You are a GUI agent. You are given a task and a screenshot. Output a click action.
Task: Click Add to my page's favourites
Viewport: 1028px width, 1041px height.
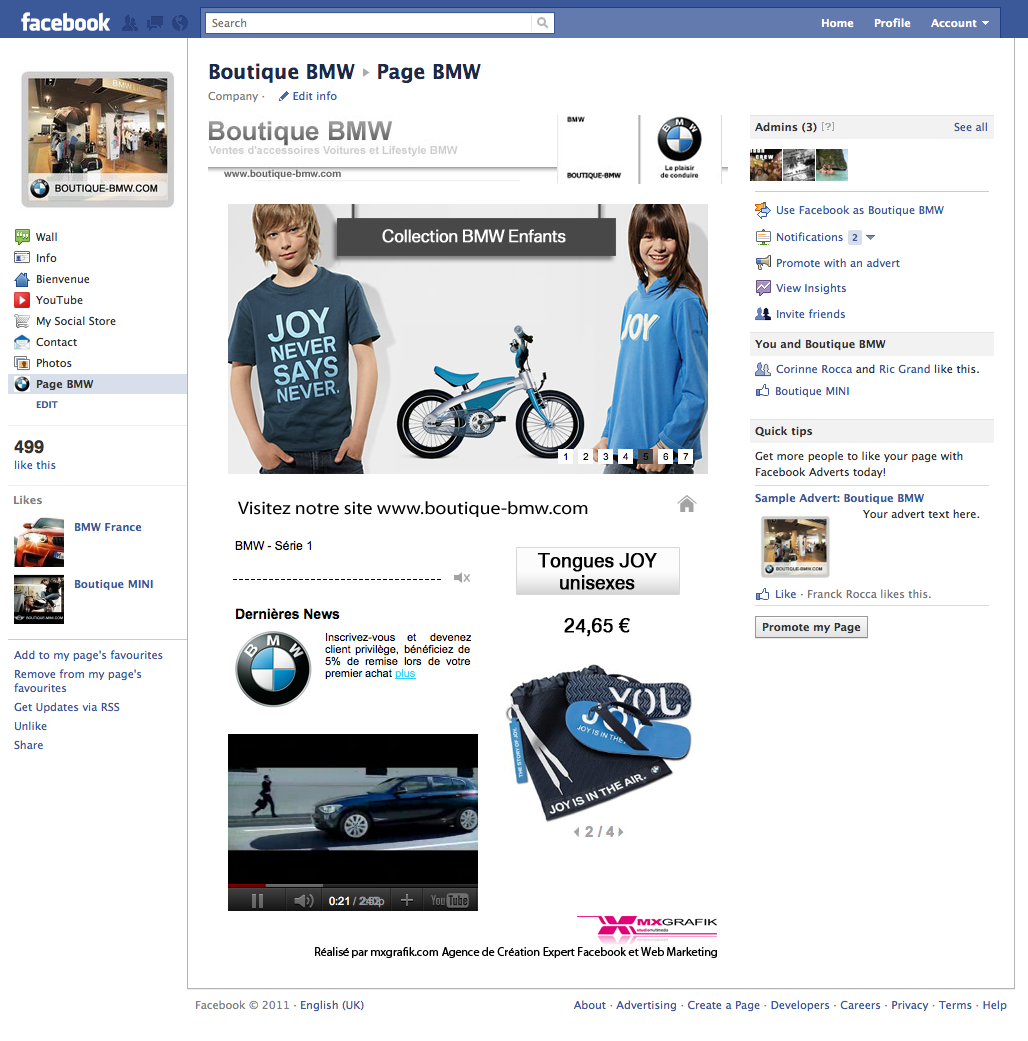(88, 655)
